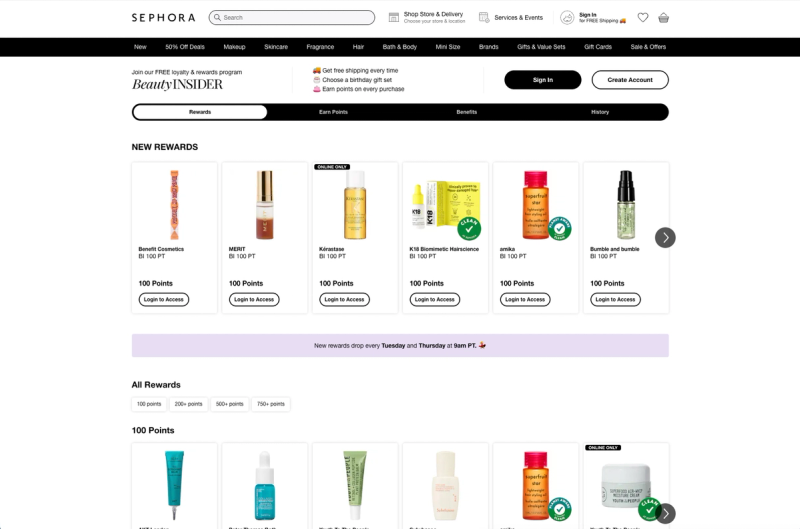The width and height of the screenshot is (800, 529).
Task: Click Login to Access under Kérastase
Action: [344, 299]
